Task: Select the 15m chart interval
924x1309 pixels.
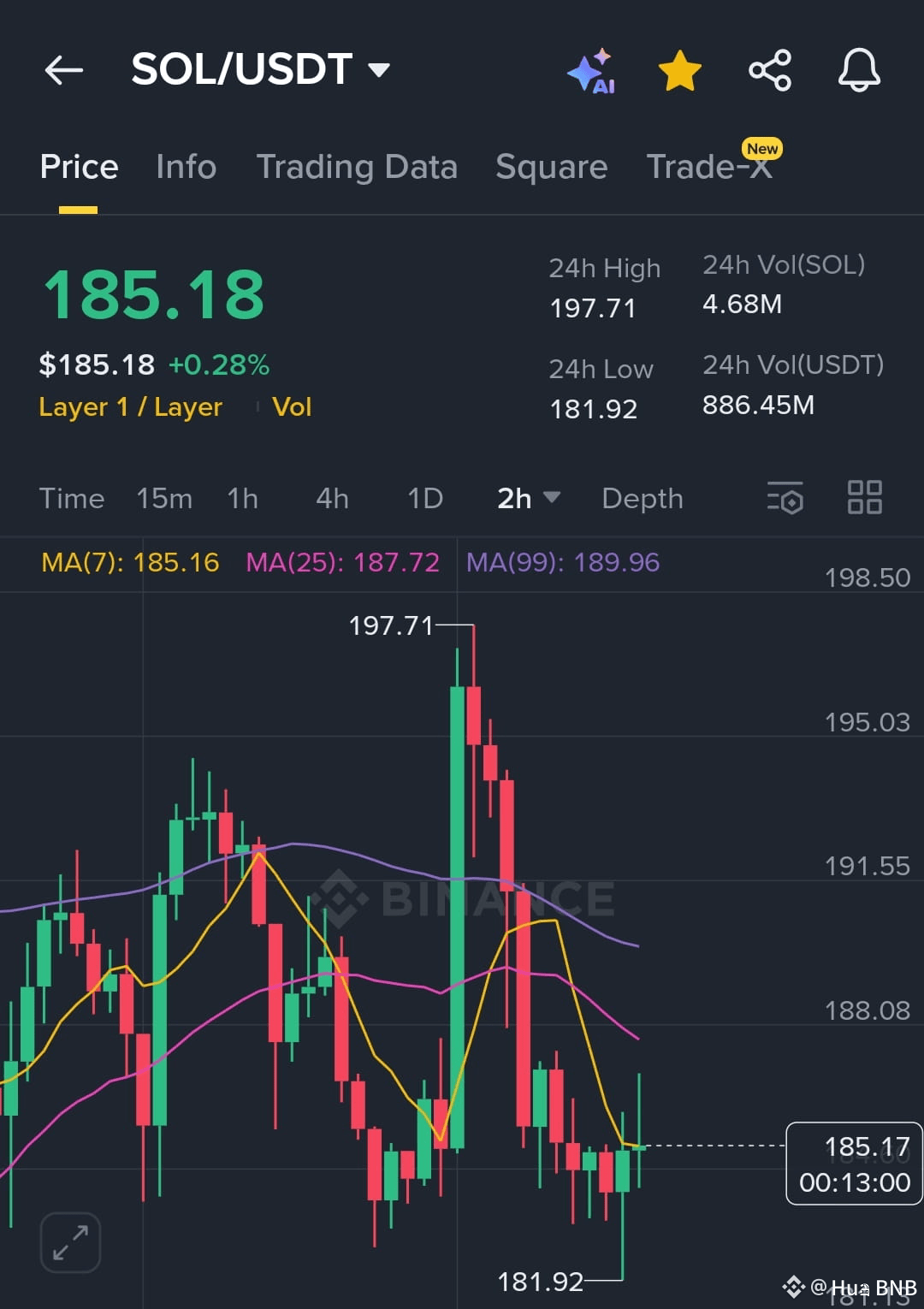Action: coord(164,498)
